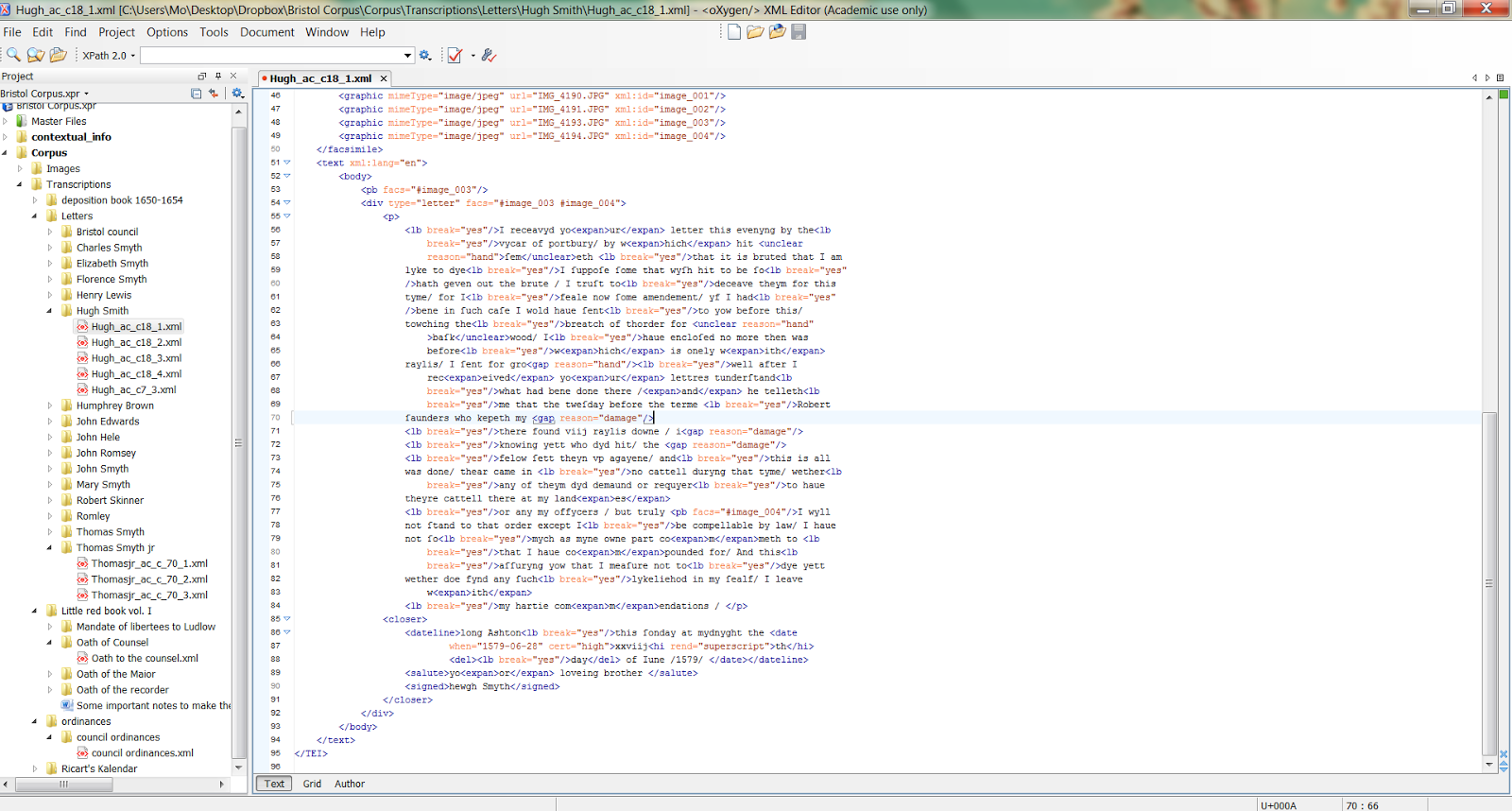The height and width of the screenshot is (811, 1512).
Task: Open the Find menu
Action: (76, 32)
